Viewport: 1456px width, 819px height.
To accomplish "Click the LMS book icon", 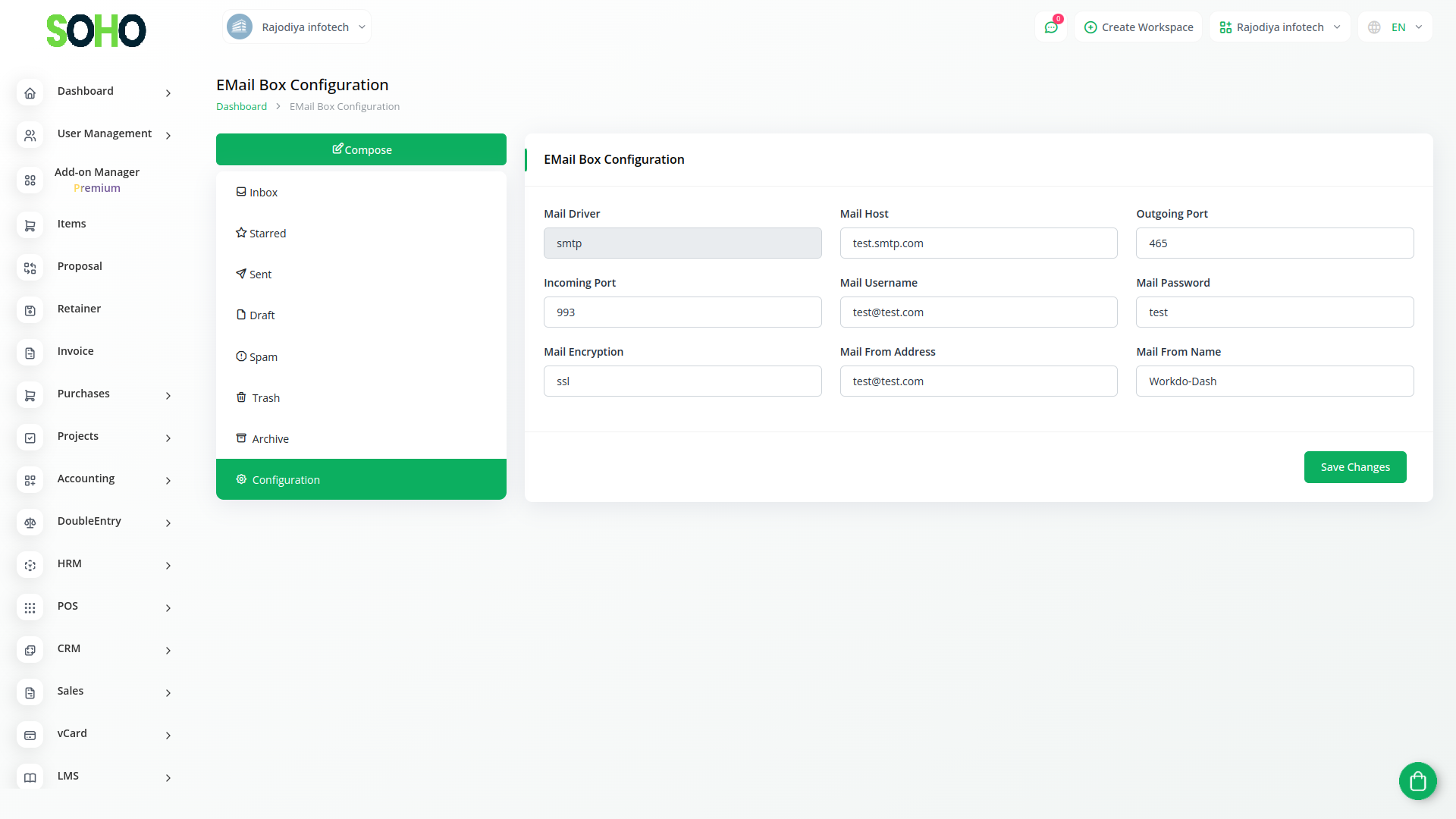I will coord(30,777).
